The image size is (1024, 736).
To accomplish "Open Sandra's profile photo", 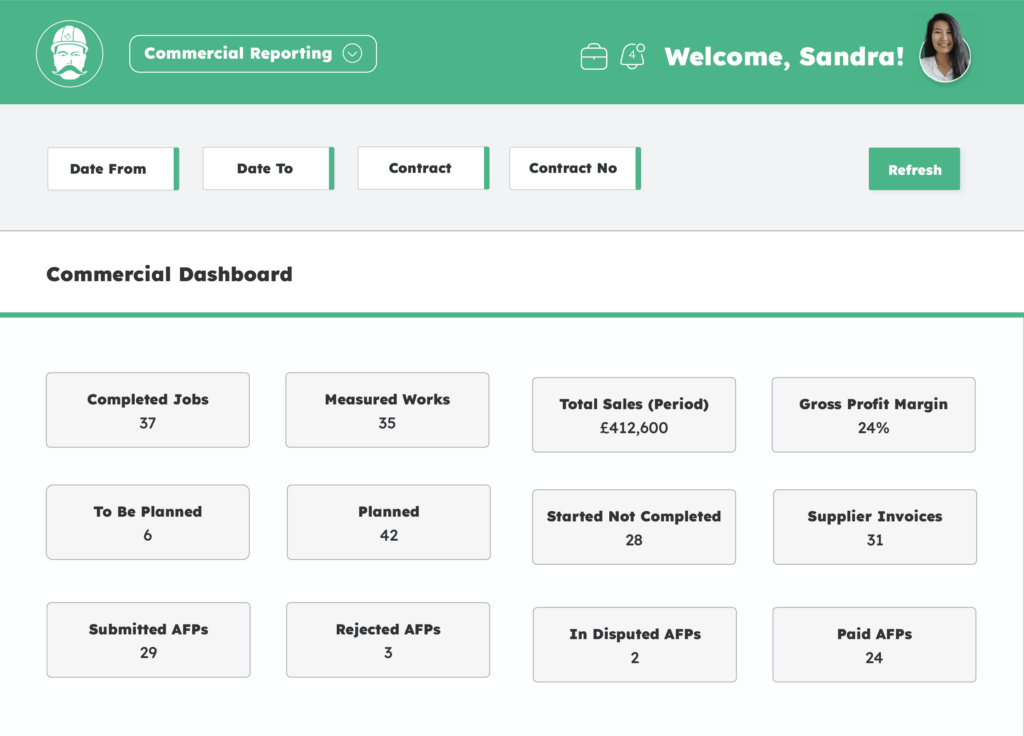I will [x=944, y=48].
